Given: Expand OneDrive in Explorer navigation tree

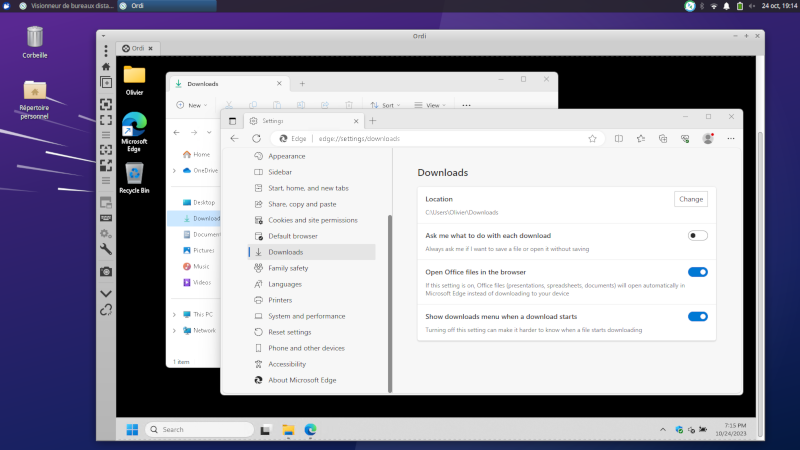Looking at the screenshot, I should pyautogui.click(x=174, y=170).
